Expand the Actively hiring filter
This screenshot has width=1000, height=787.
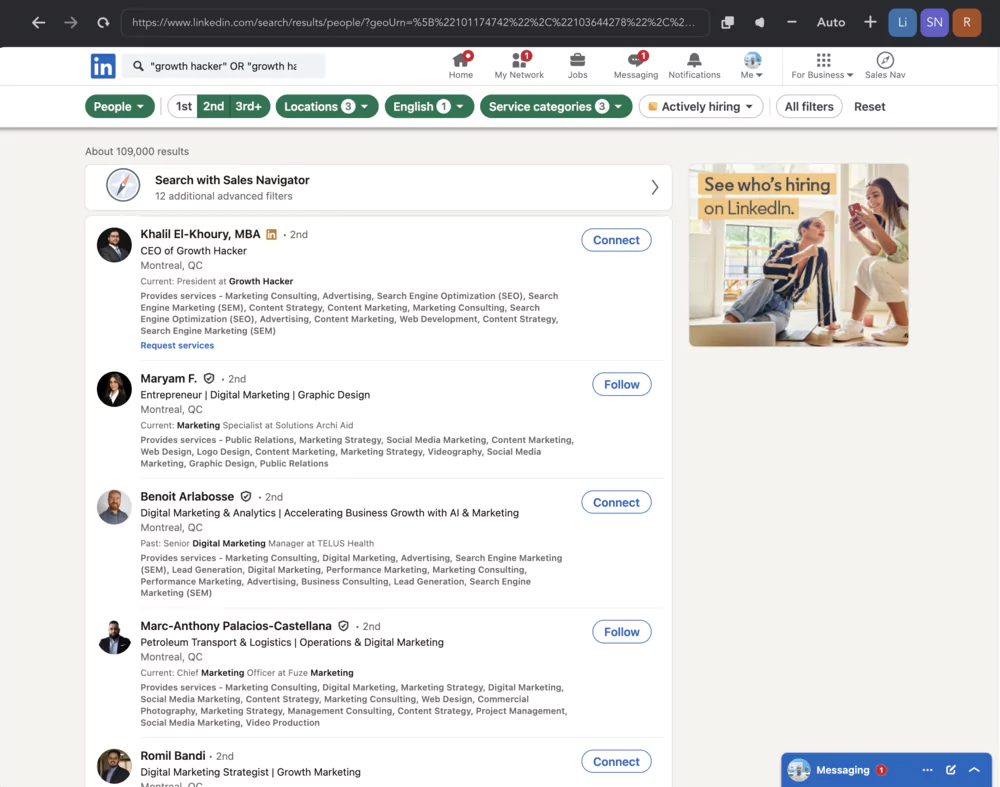pyautogui.click(x=700, y=107)
